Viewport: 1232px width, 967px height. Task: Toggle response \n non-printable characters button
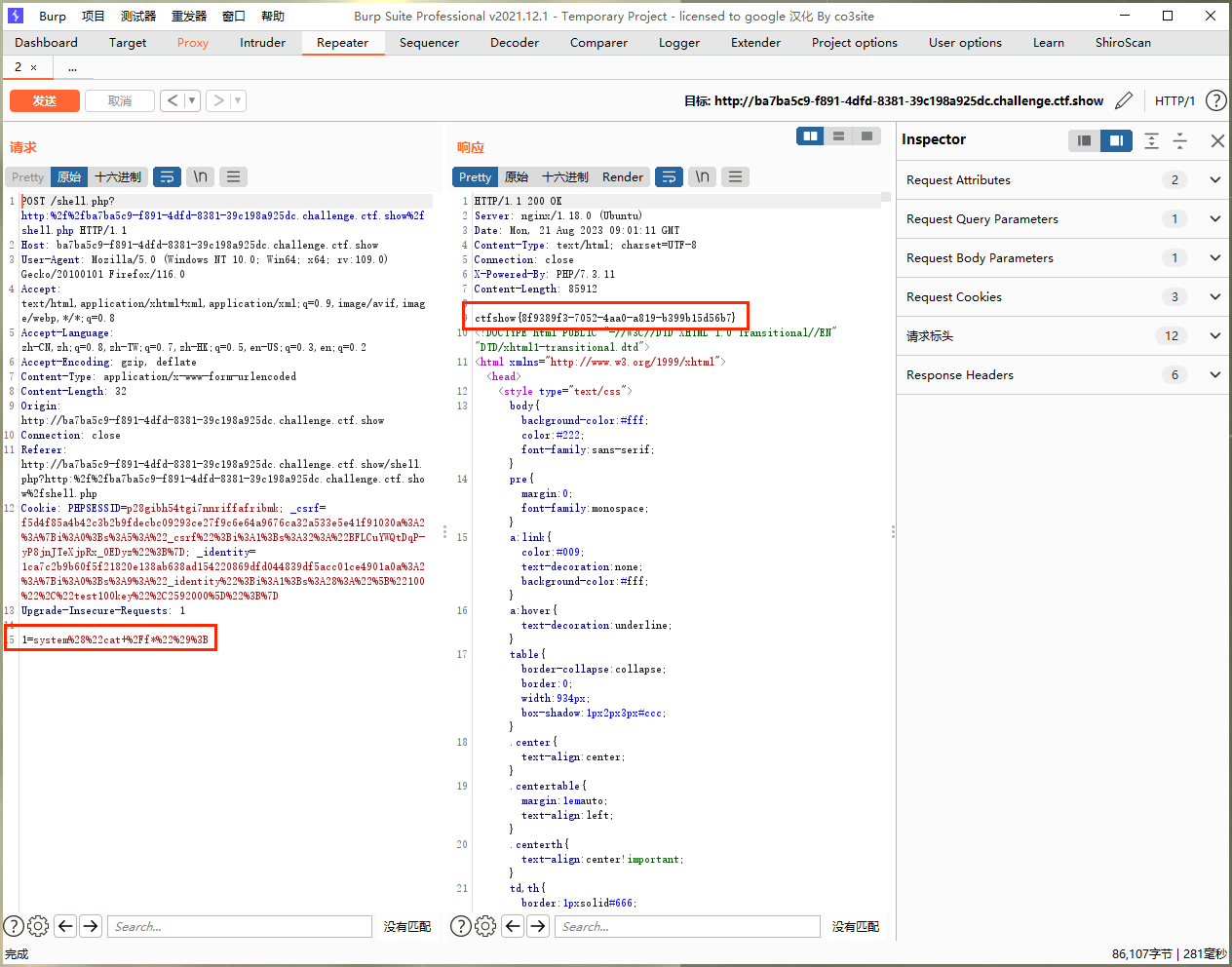coord(702,176)
